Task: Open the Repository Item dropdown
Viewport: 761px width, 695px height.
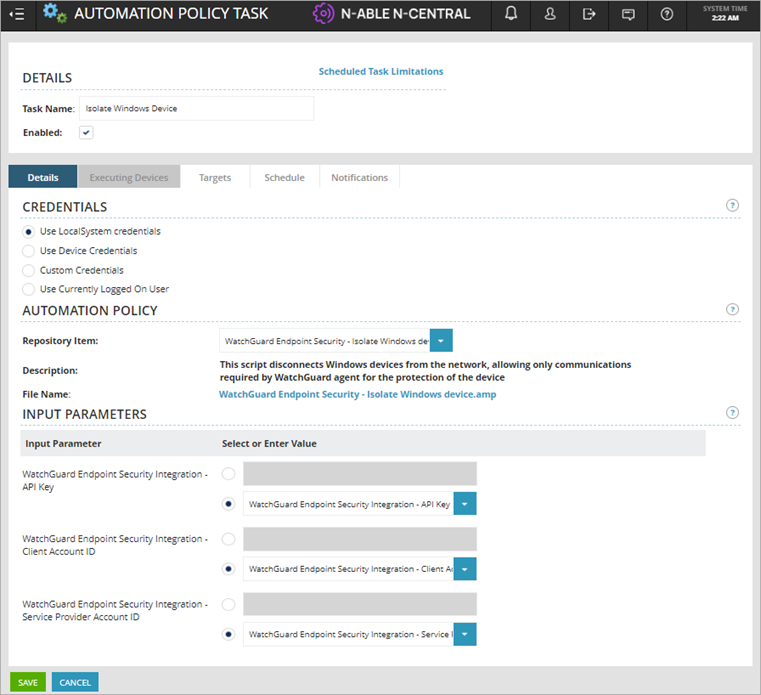Action: pos(441,341)
